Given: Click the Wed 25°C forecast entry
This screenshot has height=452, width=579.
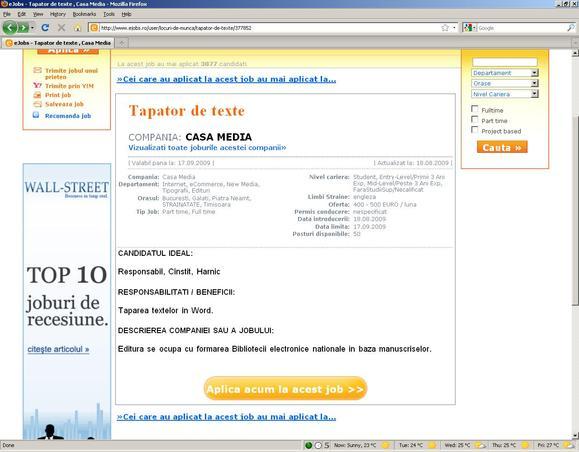Looking at the screenshot, I should (x=465, y=445).
